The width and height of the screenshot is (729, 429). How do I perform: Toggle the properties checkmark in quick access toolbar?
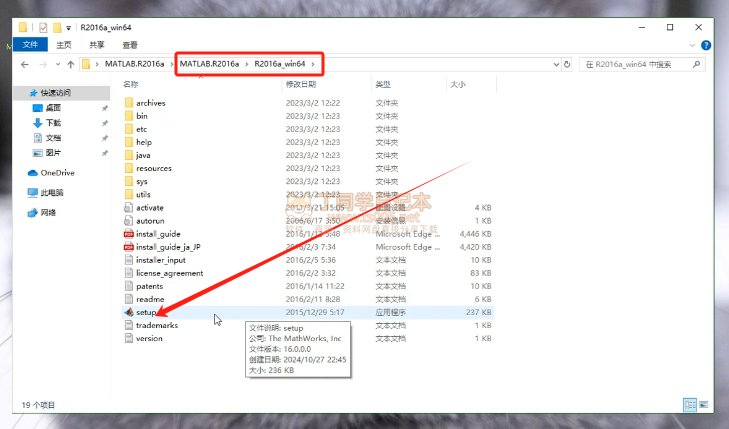click(43, 27)
